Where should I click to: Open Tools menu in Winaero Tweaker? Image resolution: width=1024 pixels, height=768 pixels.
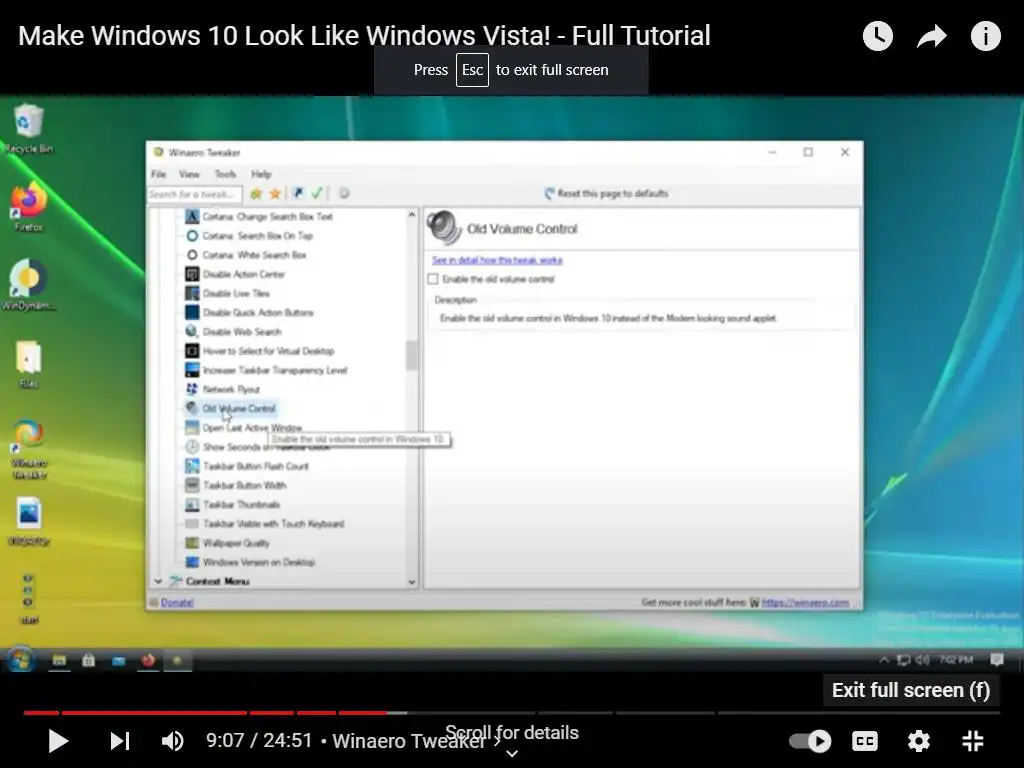pyautogui.click(x=225, y=174)
